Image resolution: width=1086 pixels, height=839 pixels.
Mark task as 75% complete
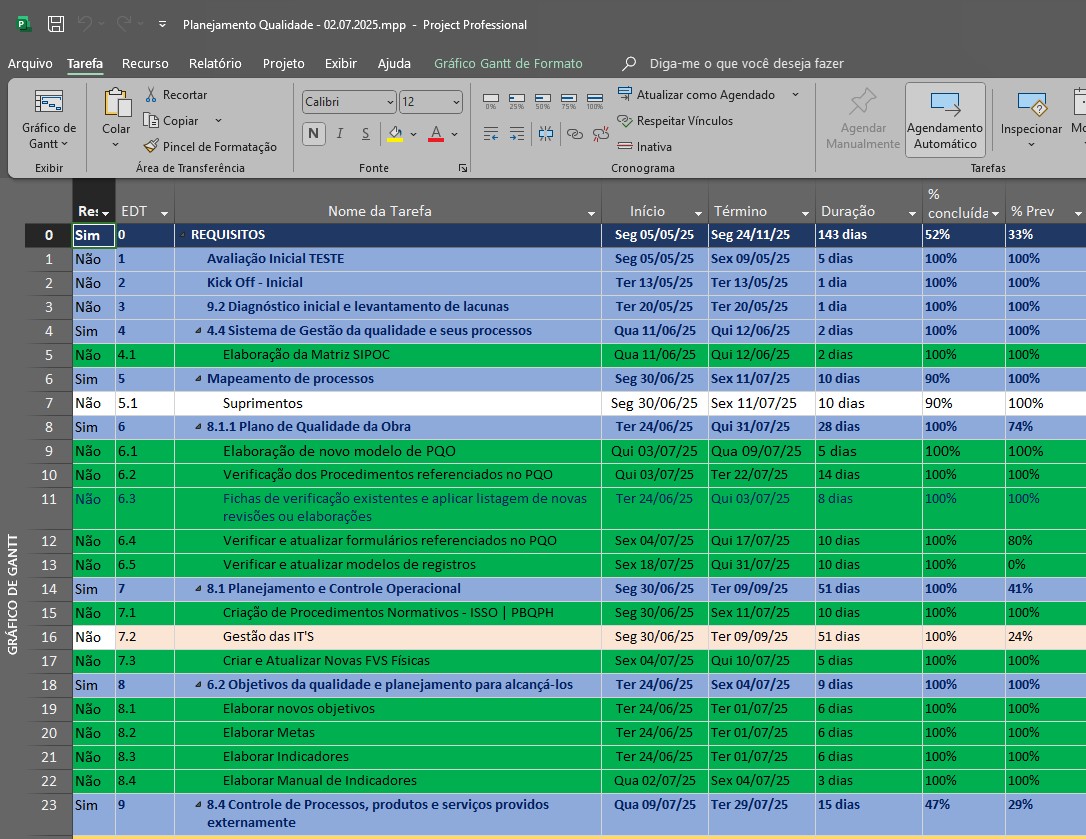(569, 101)
